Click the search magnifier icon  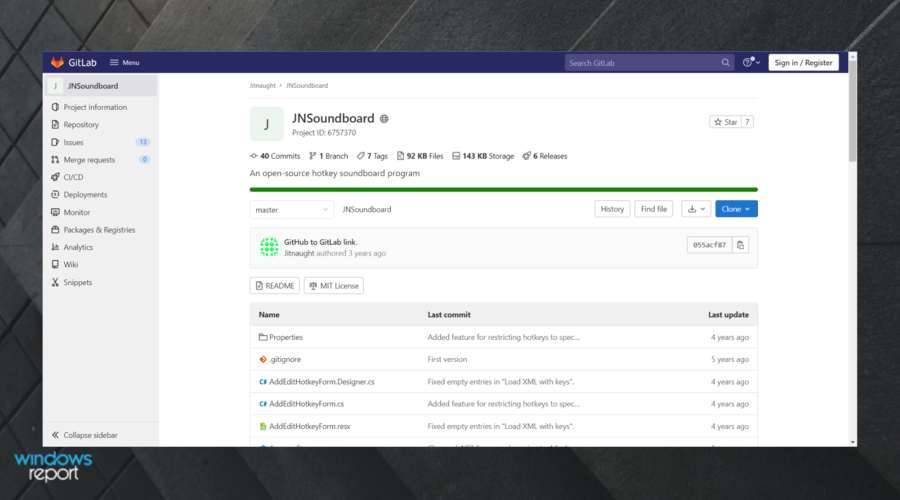pyautogui.click(x=726, y=63)
